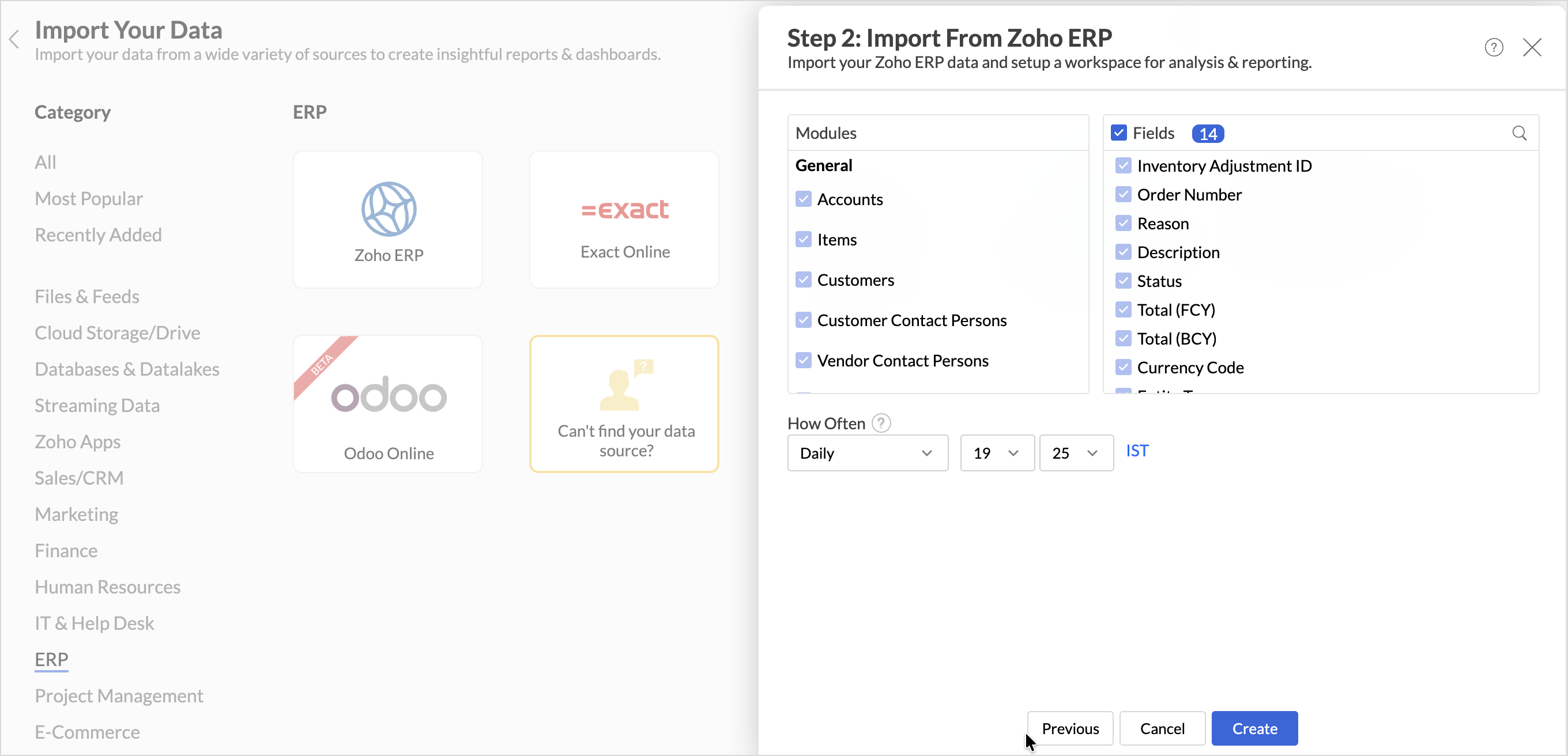Switch to the Finance category
Screen dimensions: 1568x756
[x=66, y=550]
